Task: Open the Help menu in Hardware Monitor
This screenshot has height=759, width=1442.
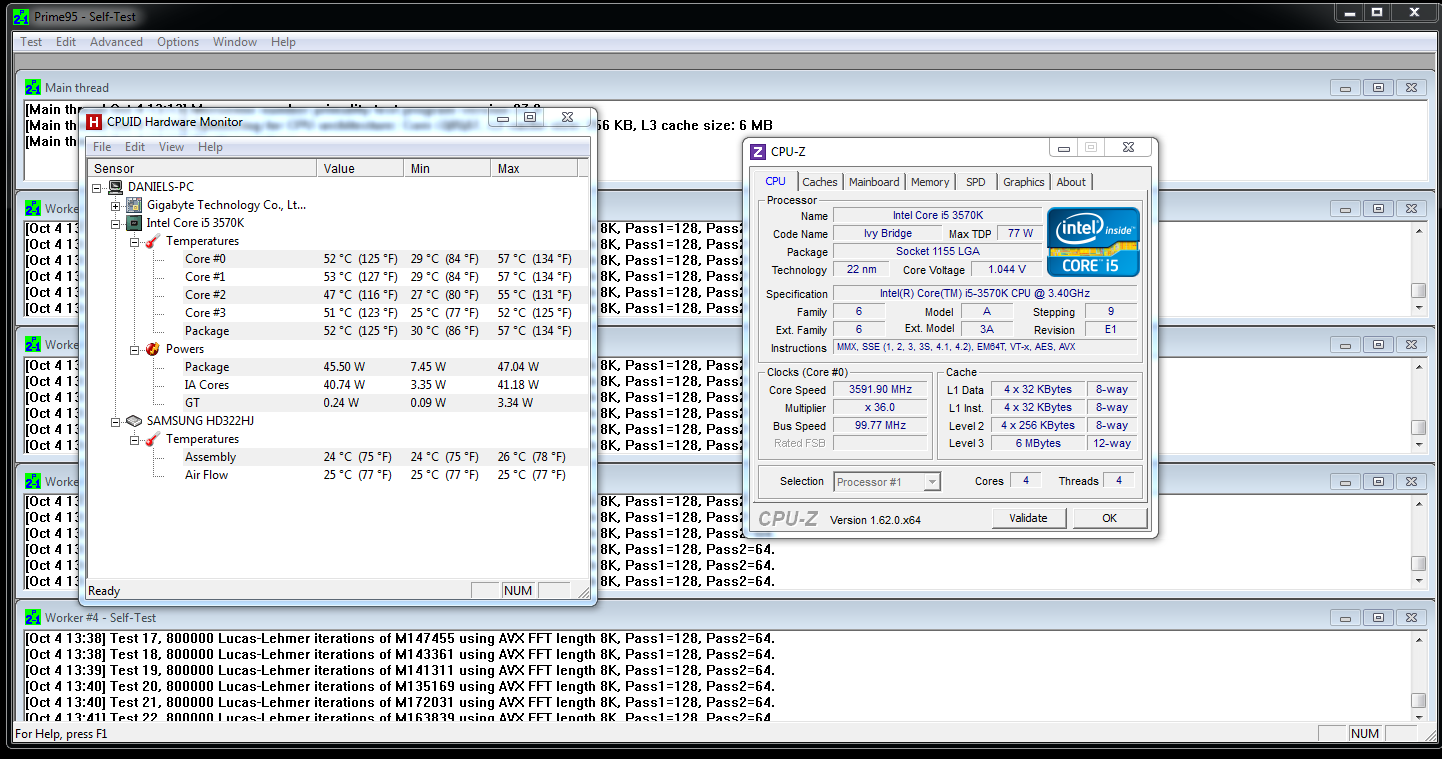Action: [x=210, y=147]
